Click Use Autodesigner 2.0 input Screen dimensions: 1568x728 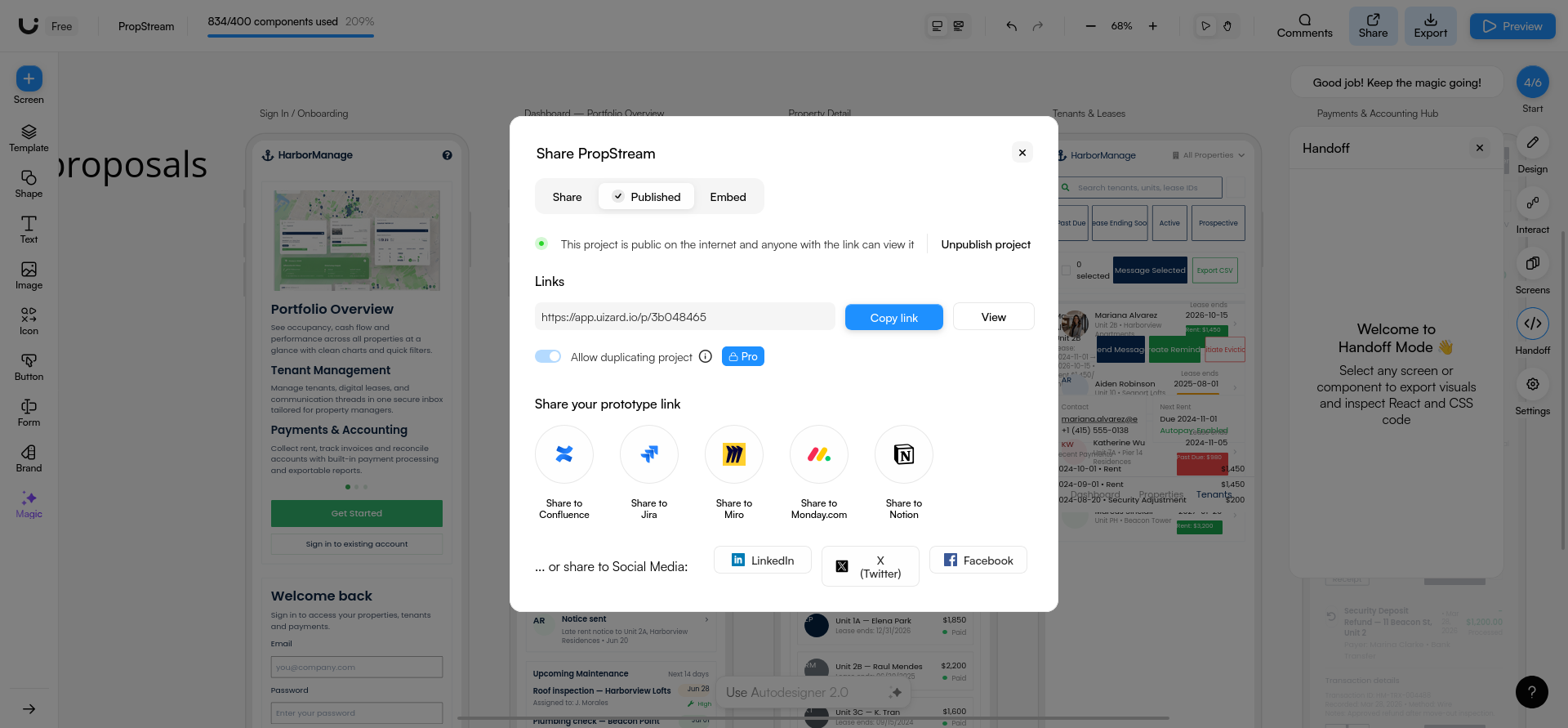[x=813, y=692]
